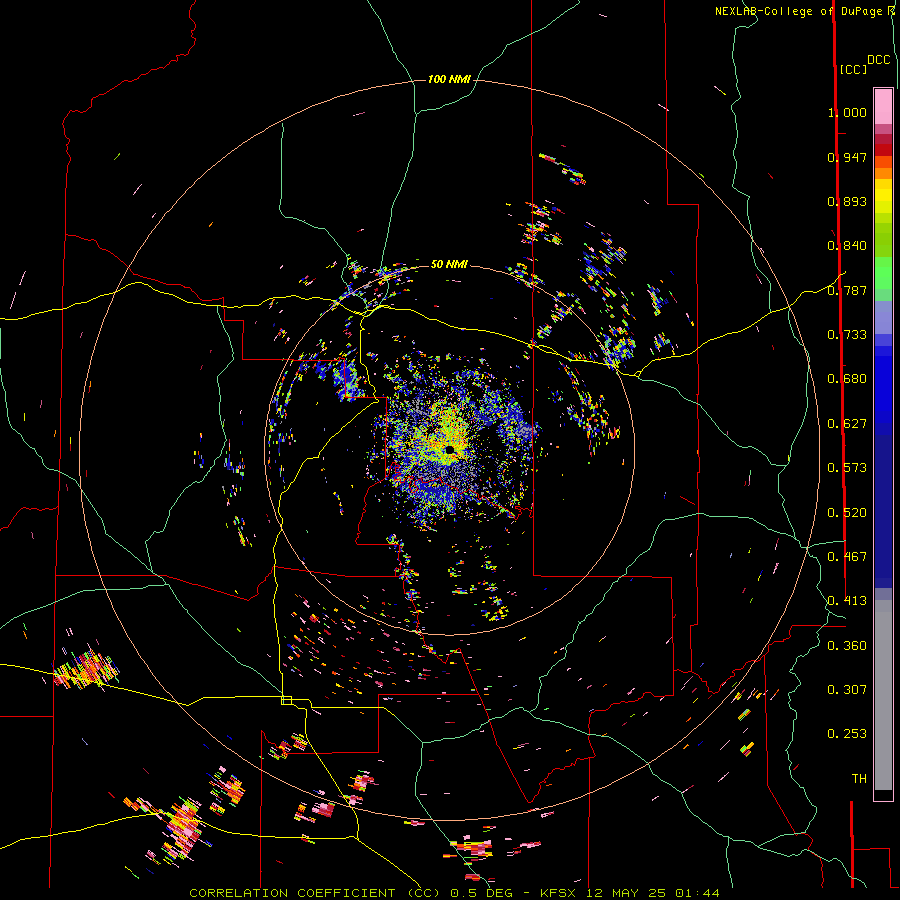Click the [CC] units label above color bar
The height and width of the screenshot is (900, 900).
click(x=853, y=69)
